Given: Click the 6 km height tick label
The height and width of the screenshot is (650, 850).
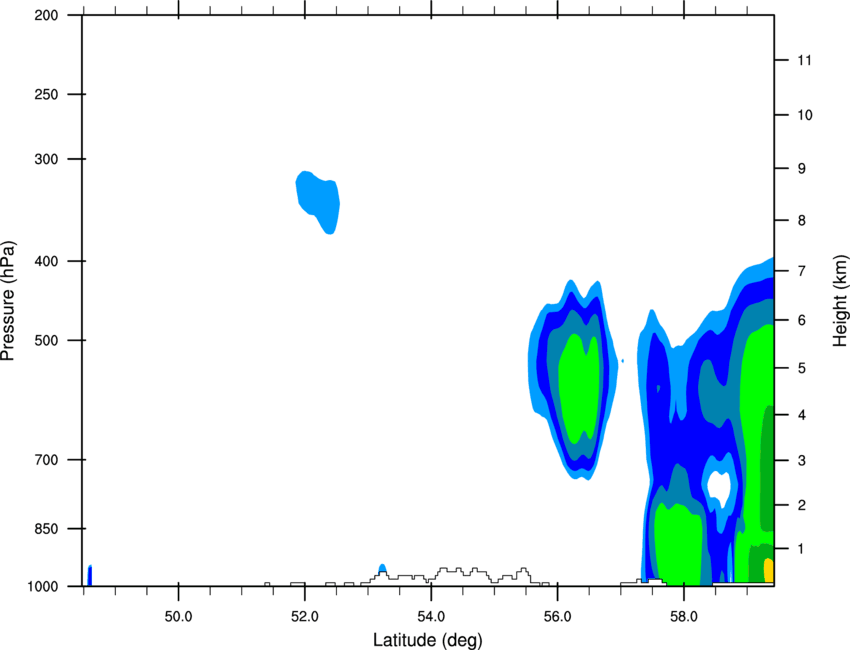Looking at the screenshot, I should pyautogui.click(x=802, y=320).
